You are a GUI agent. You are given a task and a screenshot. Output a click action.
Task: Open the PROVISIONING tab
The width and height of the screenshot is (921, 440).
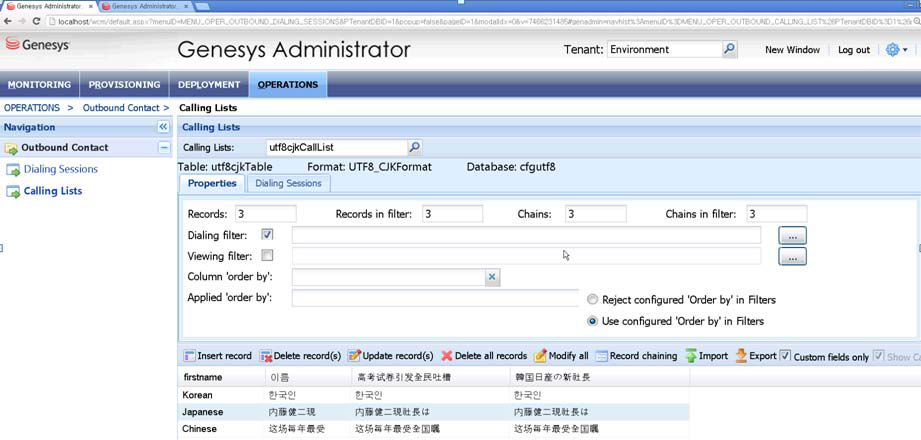point(125,85)
